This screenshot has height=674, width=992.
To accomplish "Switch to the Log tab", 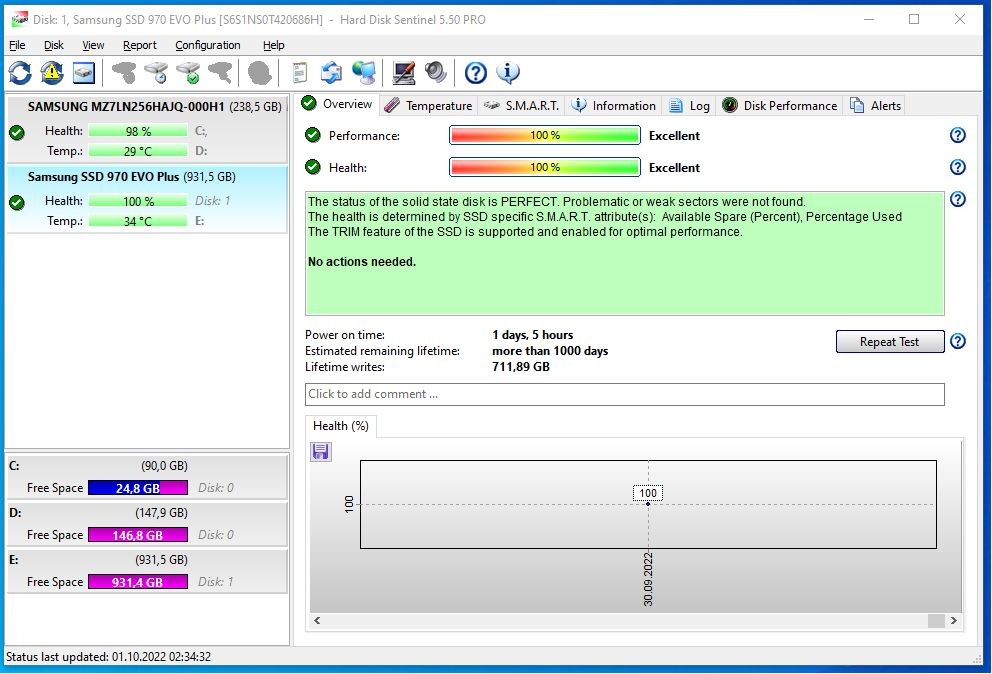I will (689, 106).
